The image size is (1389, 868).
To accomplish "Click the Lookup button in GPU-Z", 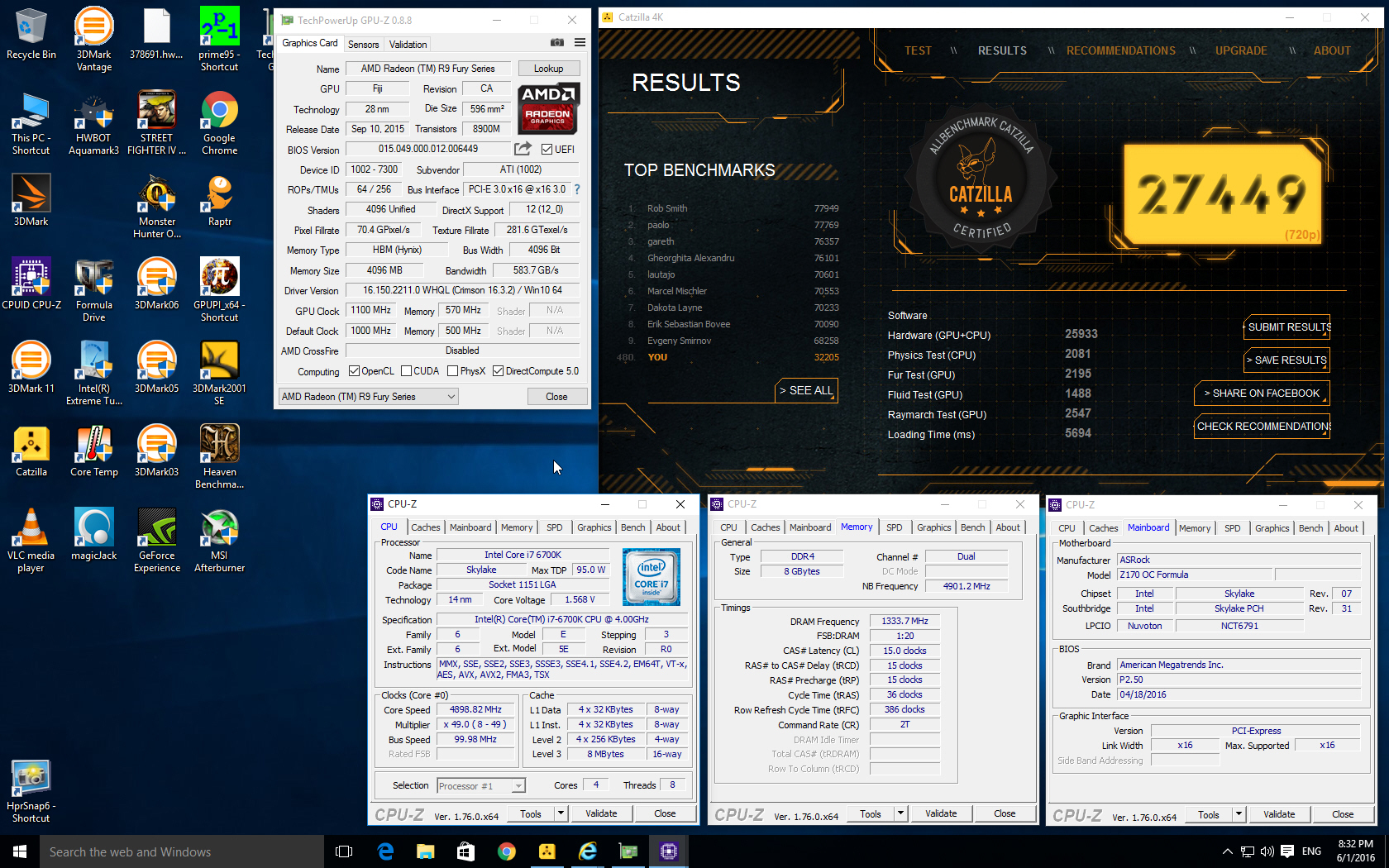I will click(x=548, y=69).
